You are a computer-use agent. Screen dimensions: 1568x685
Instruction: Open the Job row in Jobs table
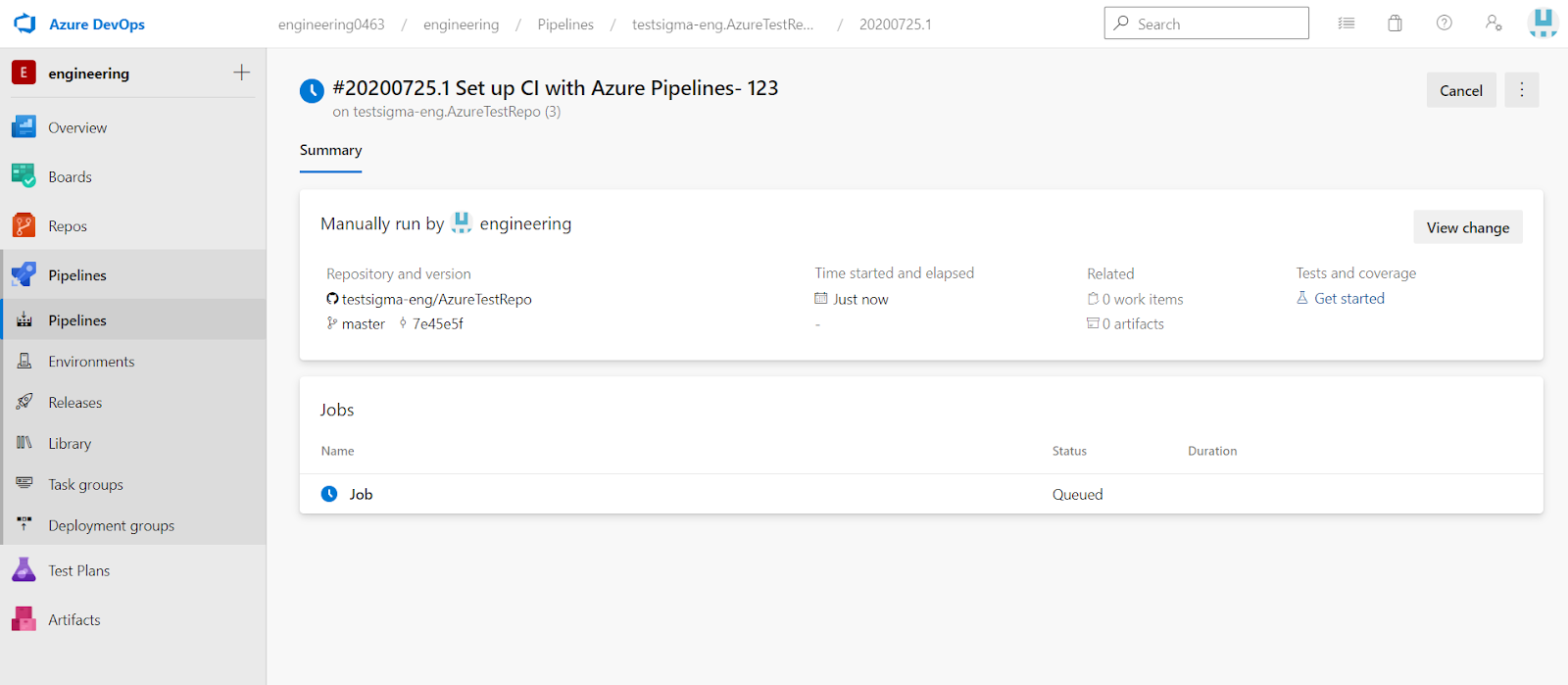tap(921, 494)
